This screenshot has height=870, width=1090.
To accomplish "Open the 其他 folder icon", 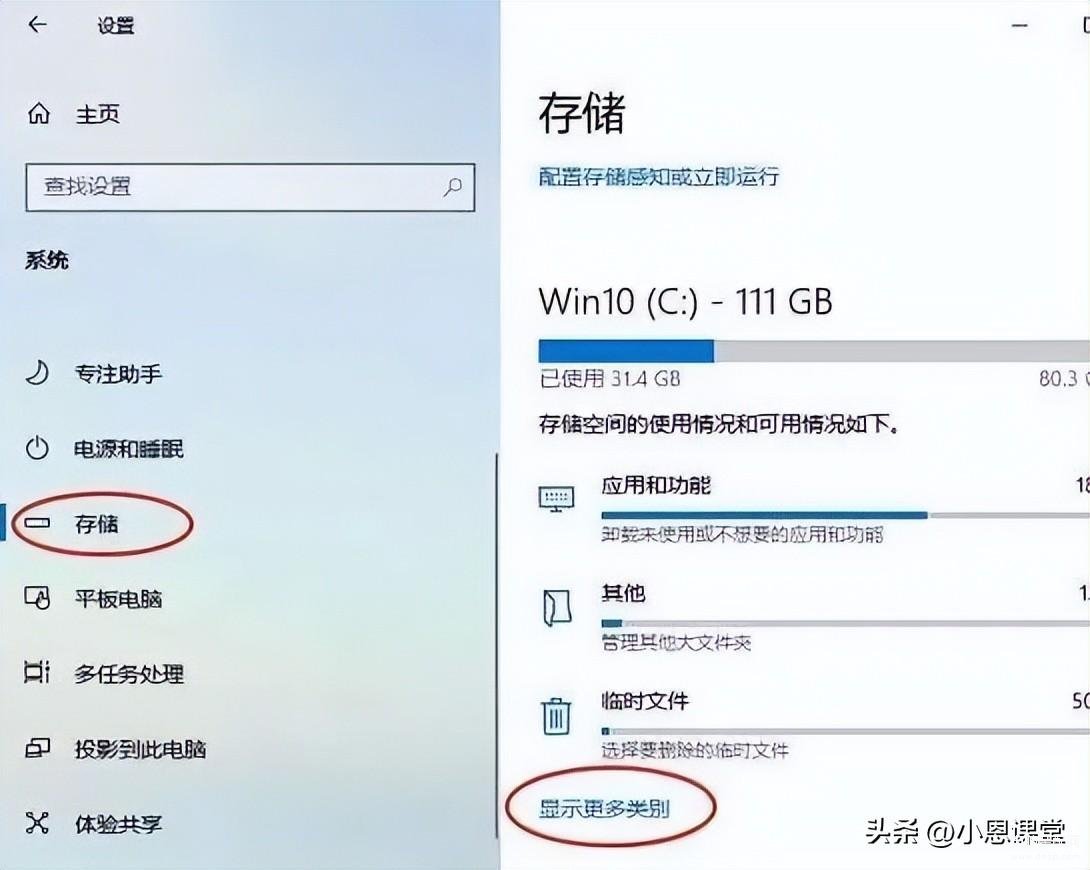I will tap(557, 608).
